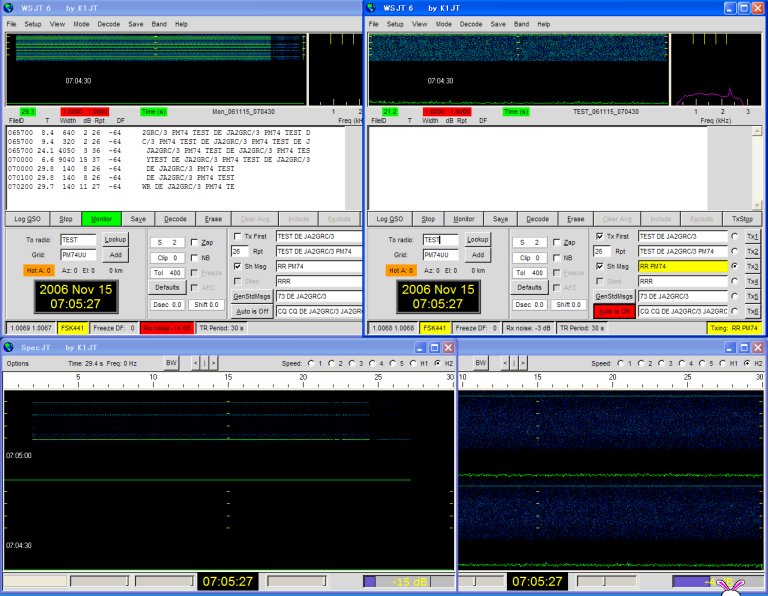
Task: Open File menu in left WSJT window
Action: (11, 24)
